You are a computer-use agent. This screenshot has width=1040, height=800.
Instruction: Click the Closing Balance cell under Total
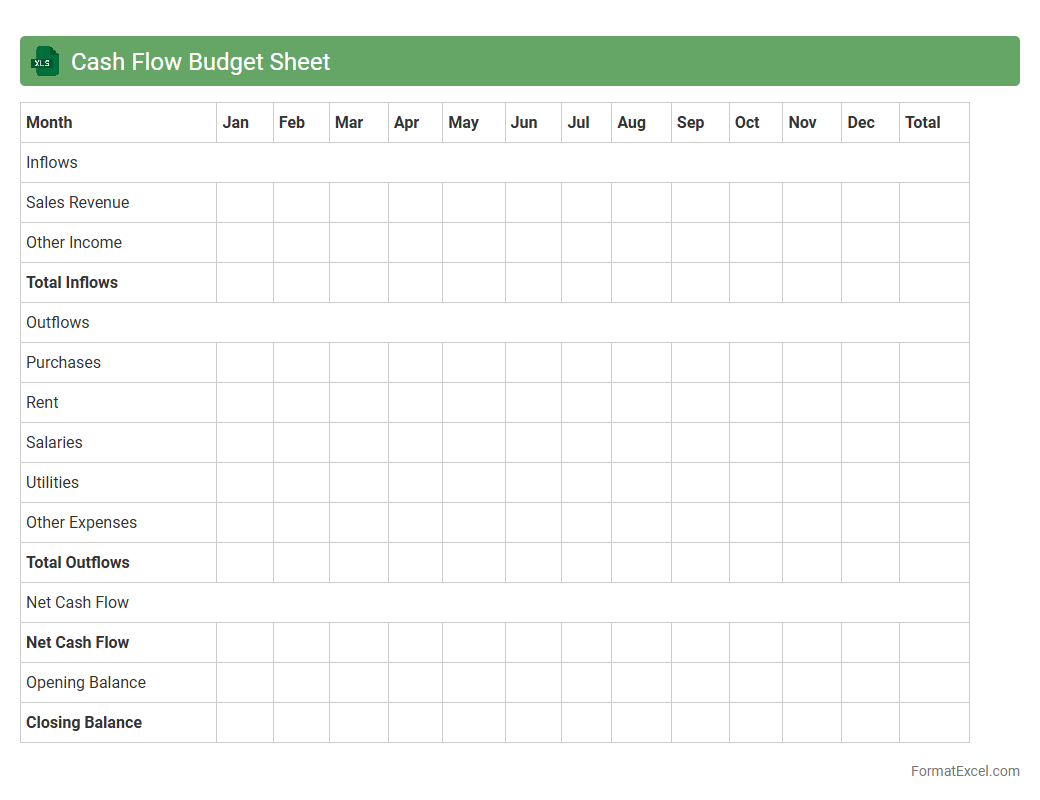(934, 723)
